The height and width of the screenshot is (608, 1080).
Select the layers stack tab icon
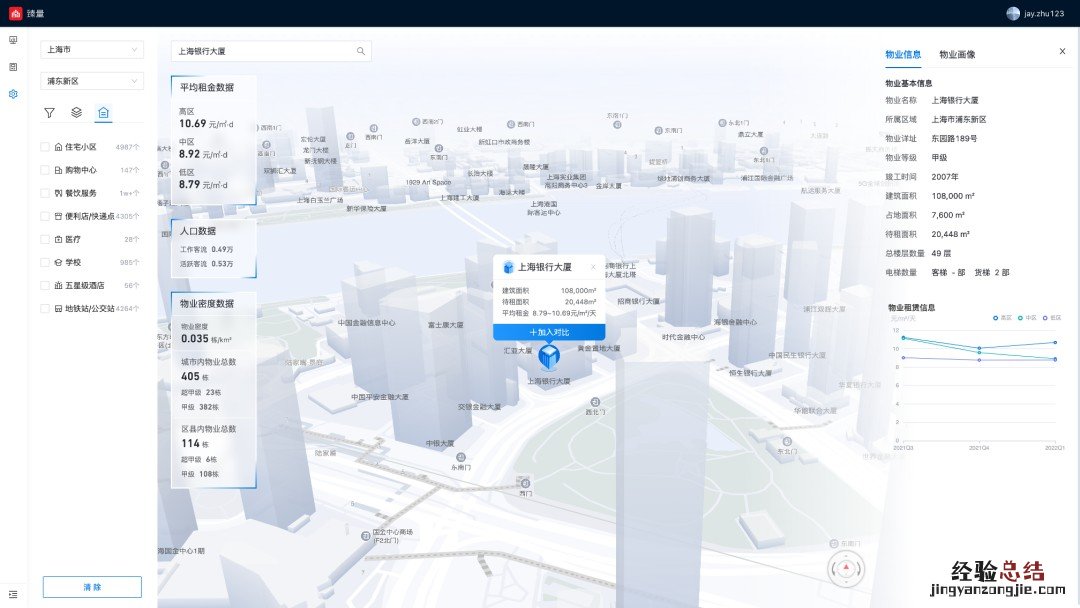76,112
